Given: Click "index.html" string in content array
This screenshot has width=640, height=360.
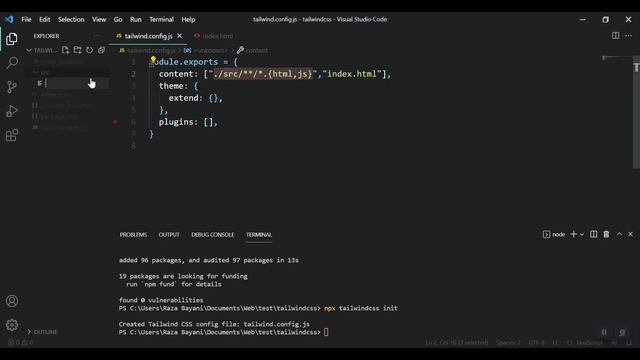Looking at the screenshot, I should tap(352, 74).
